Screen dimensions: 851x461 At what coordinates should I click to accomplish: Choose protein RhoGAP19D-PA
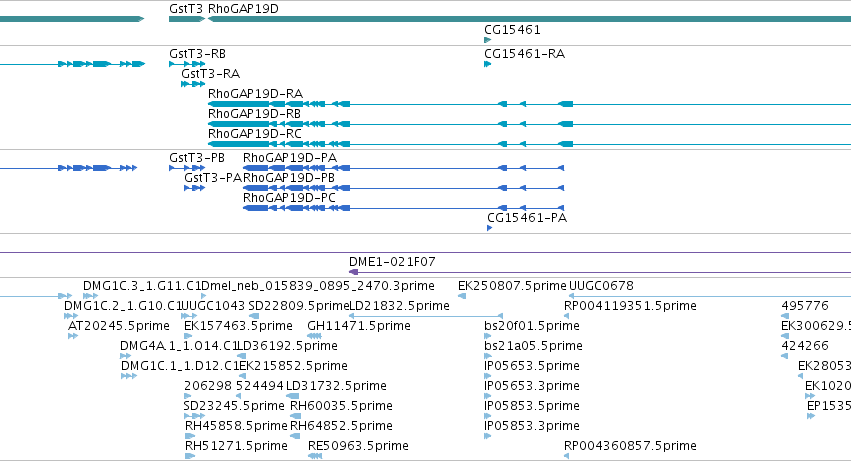pyautogui.click(x=290, y=158)
